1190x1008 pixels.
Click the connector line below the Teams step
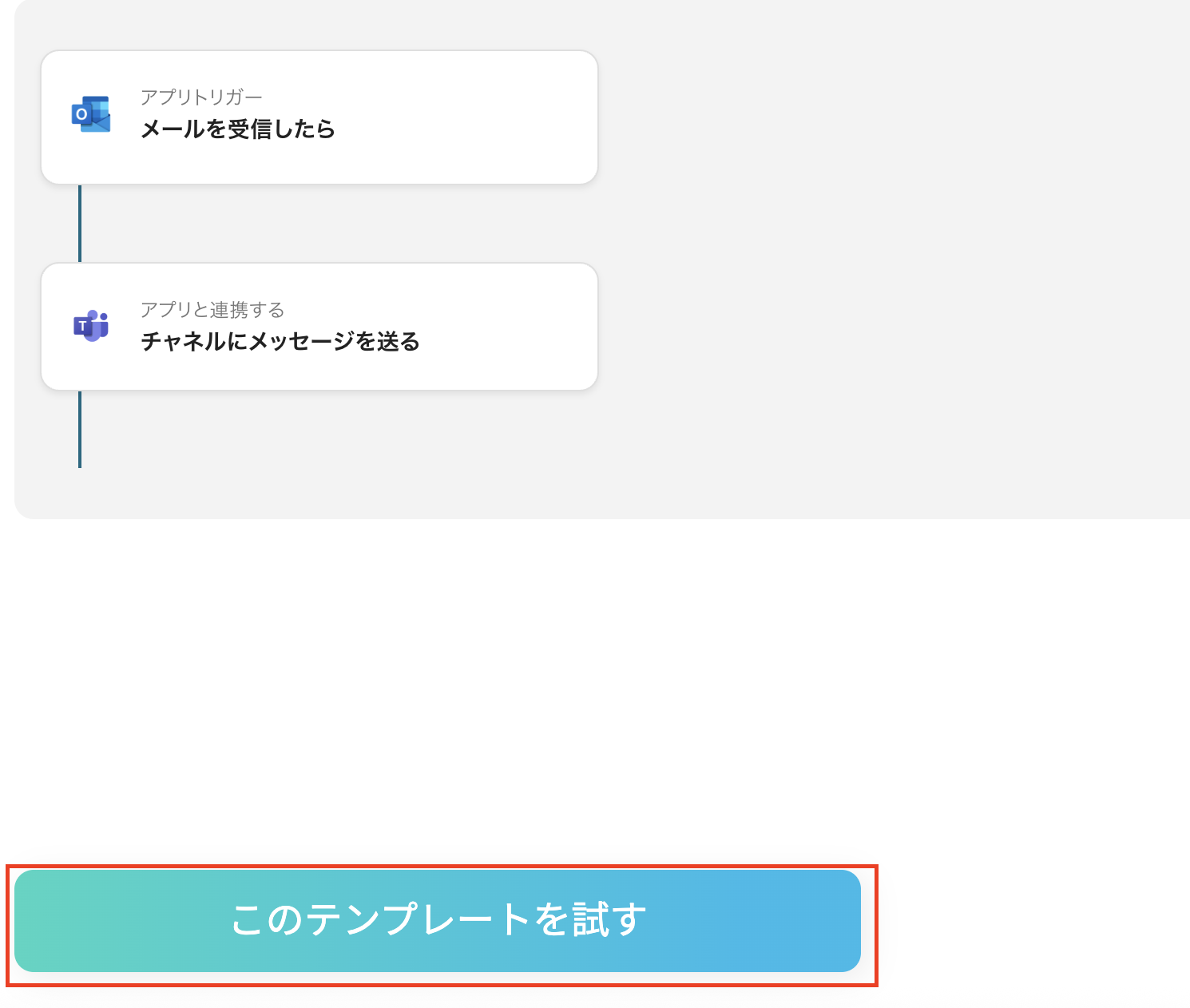[x=80, y=430]
